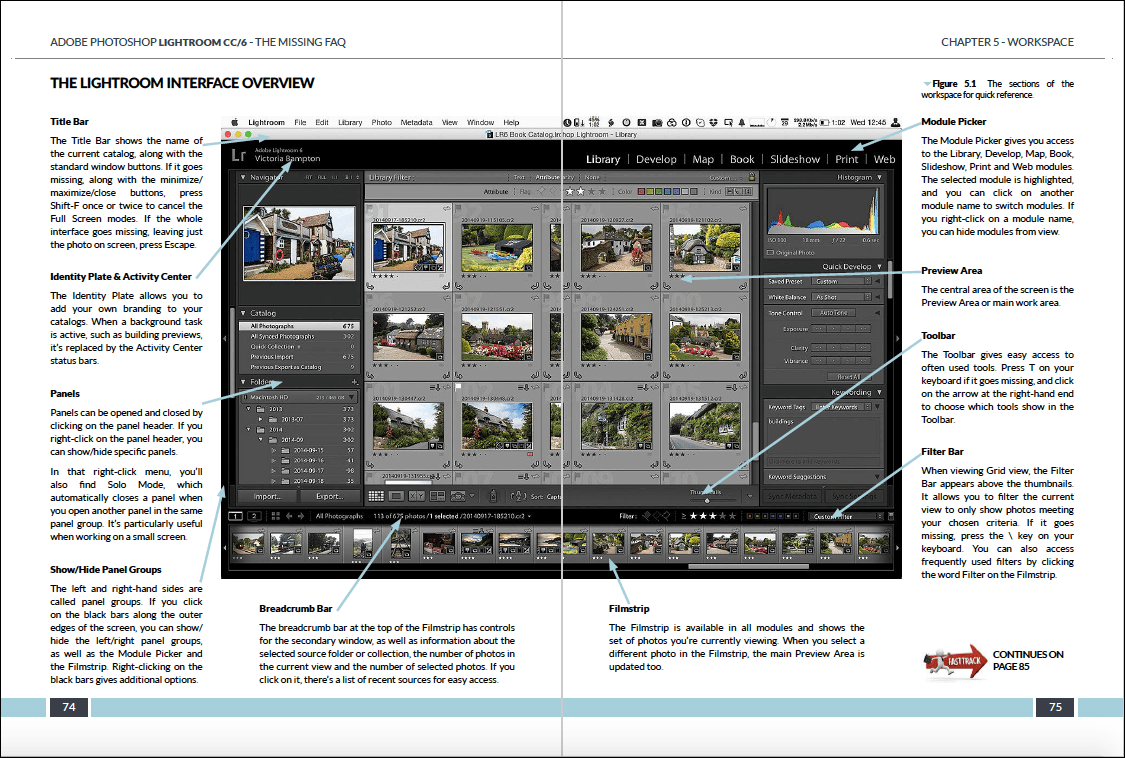
Task: Click user account icon in menu bar
Action: [895, 123]
